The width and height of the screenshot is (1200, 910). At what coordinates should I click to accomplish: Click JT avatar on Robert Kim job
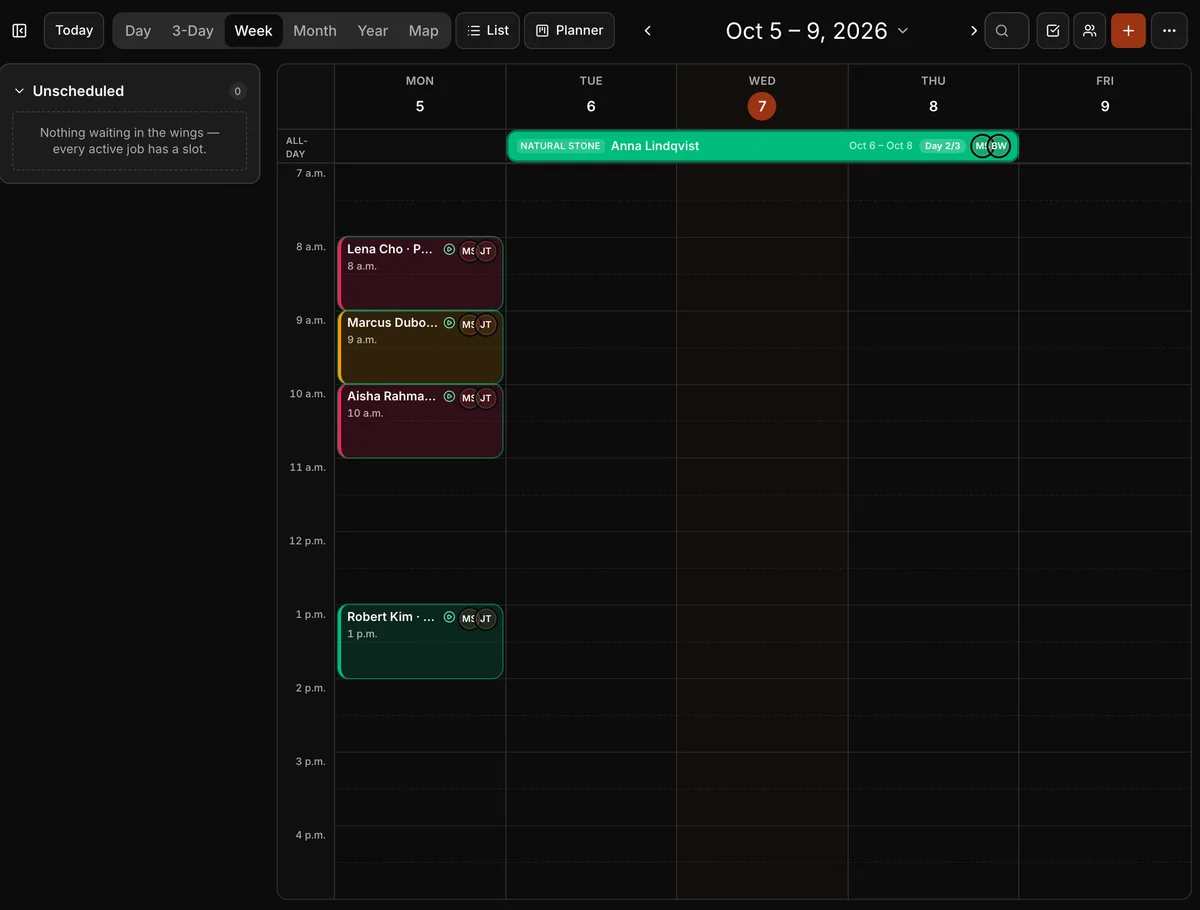point(486,618)
